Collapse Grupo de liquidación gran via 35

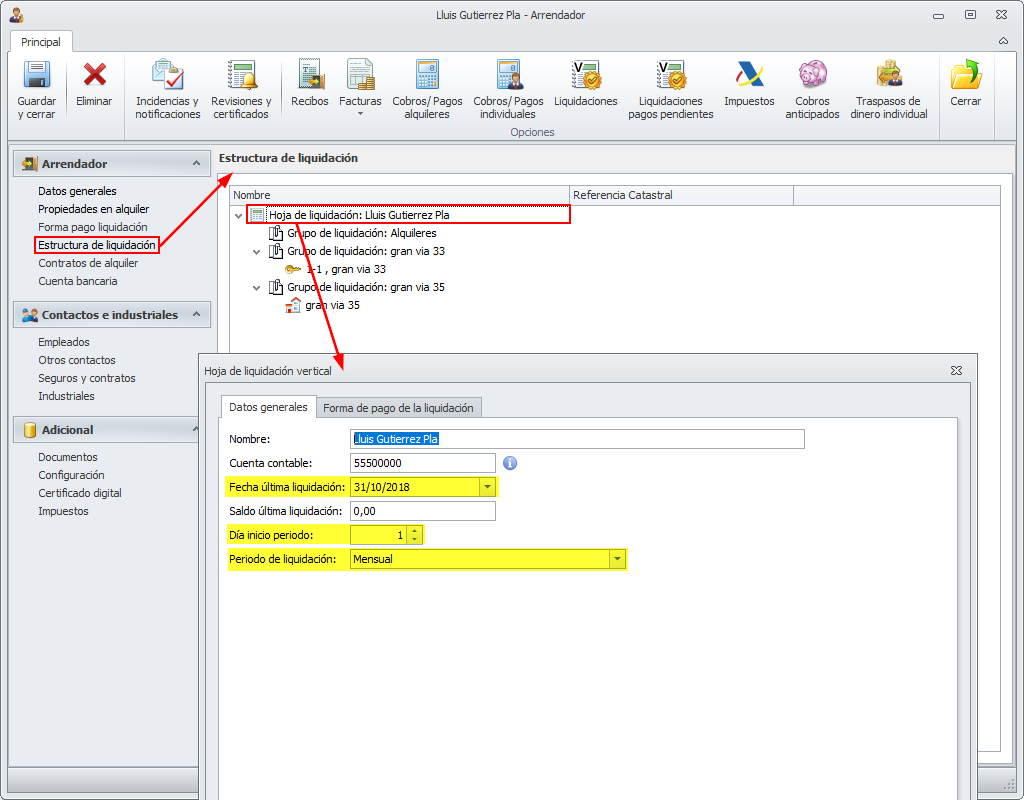(x=257, y=287)
